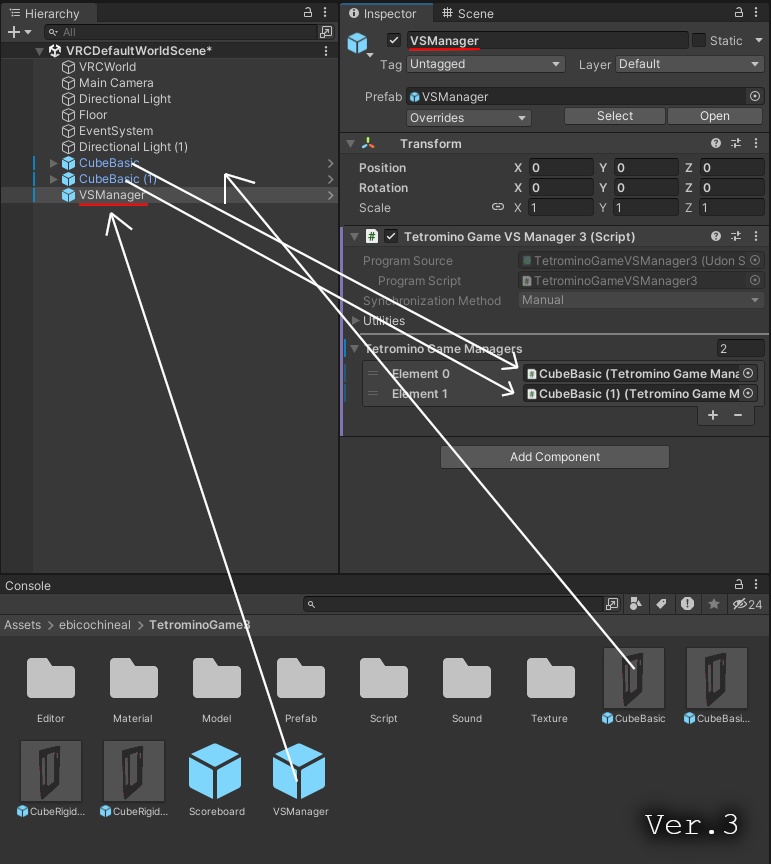771x864 pixels.
Task: Open Inspector panel three-dot options
Action: pos(756,12)
